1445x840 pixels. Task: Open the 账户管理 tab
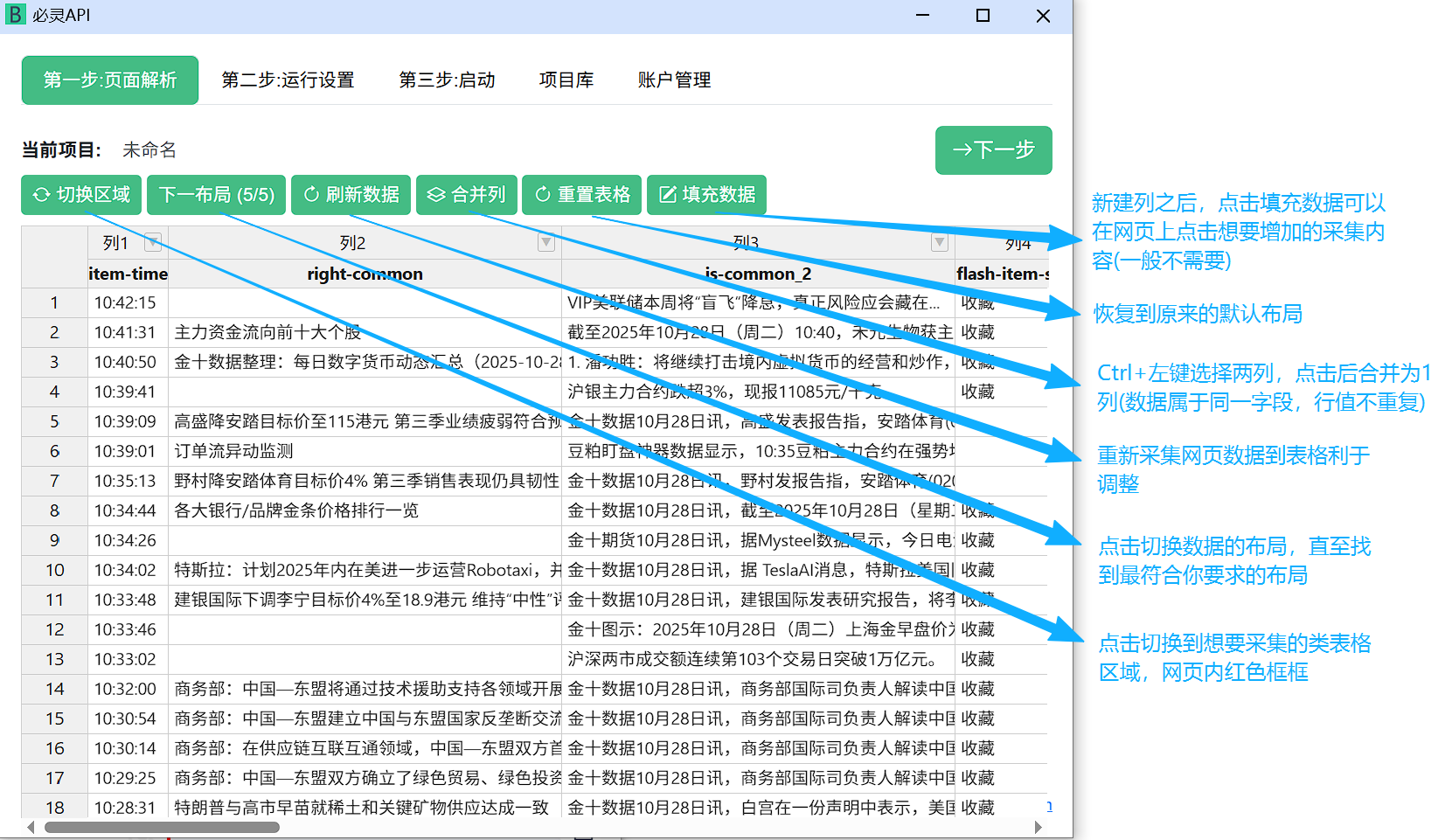(x=674, y=80)
